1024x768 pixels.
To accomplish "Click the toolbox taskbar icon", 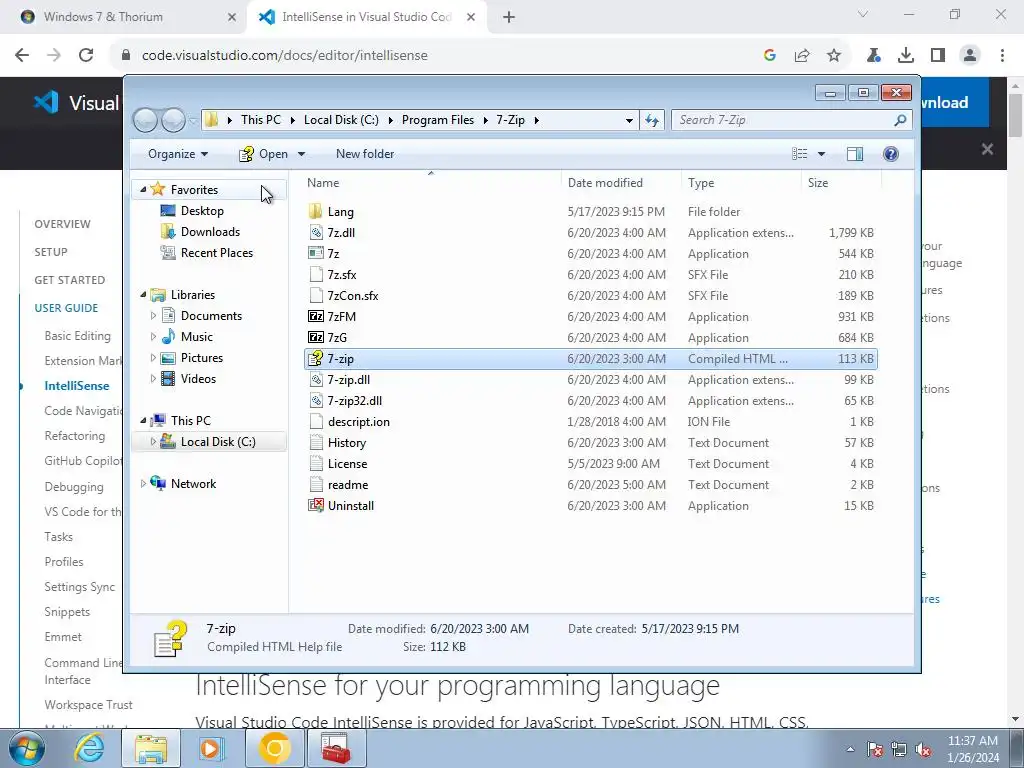I will coord(336,748).
